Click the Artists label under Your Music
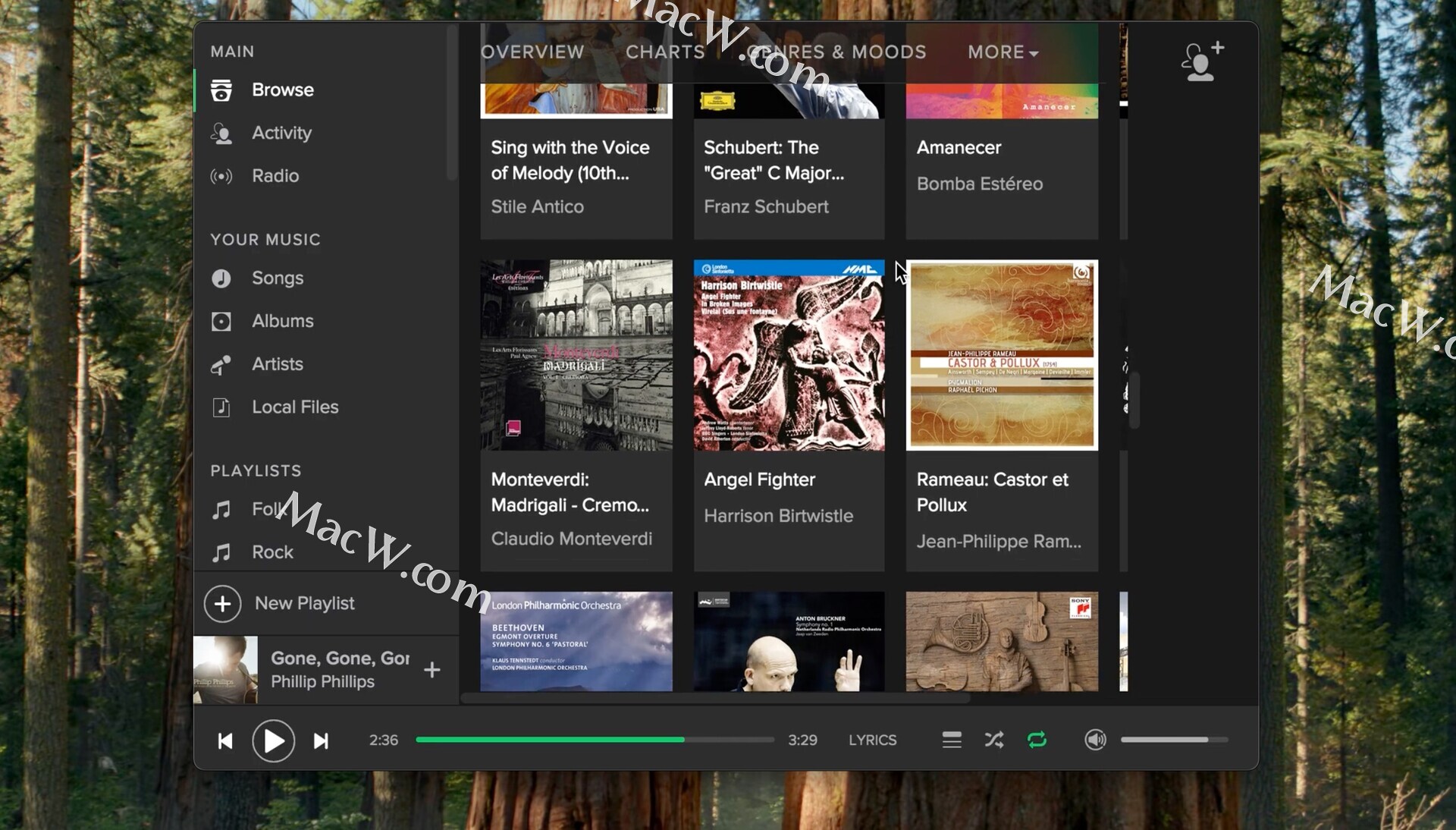The height and width of the screenshot is (830, 1456). click(x=278, y=365)
